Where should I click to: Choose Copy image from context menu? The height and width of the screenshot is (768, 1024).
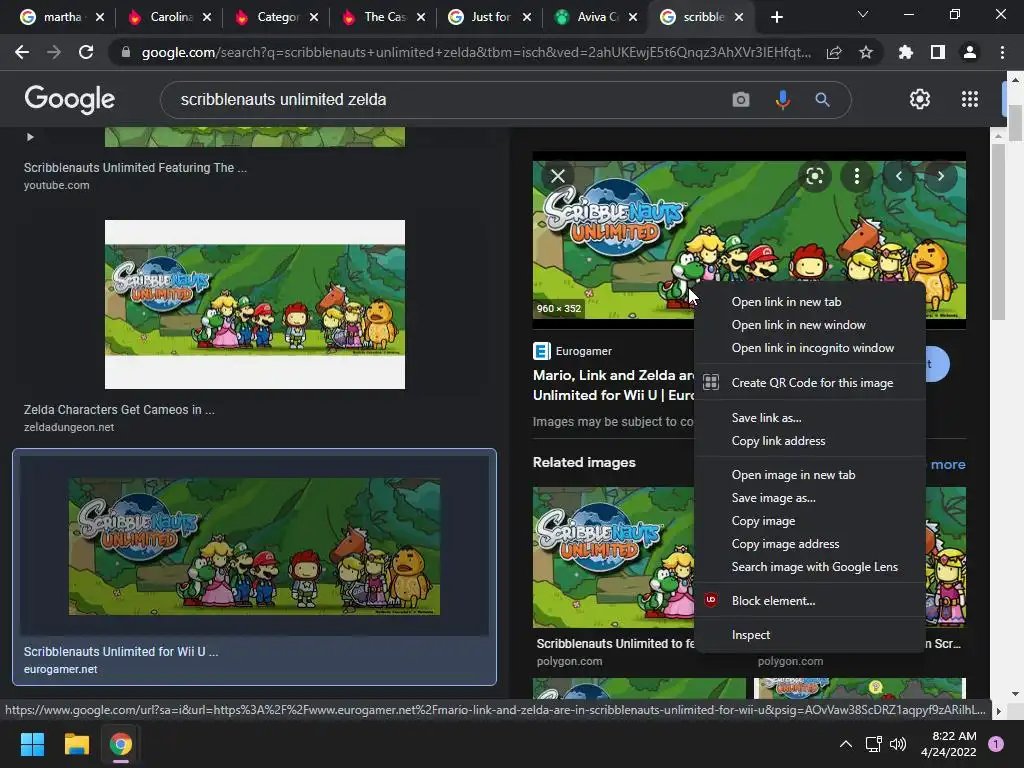(810, 521)
